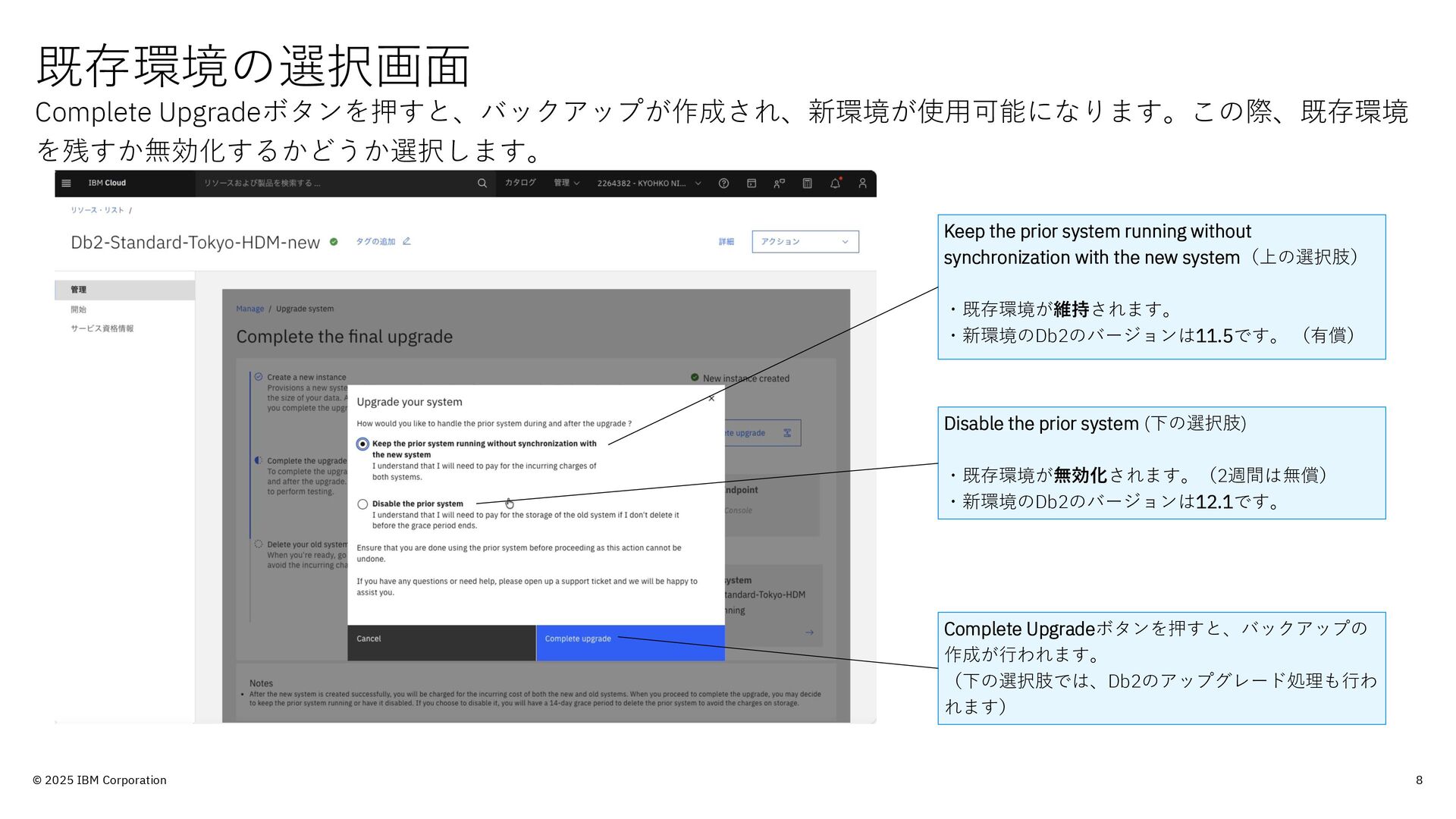Click the pencil edit icon beside タグの追加

406,241
